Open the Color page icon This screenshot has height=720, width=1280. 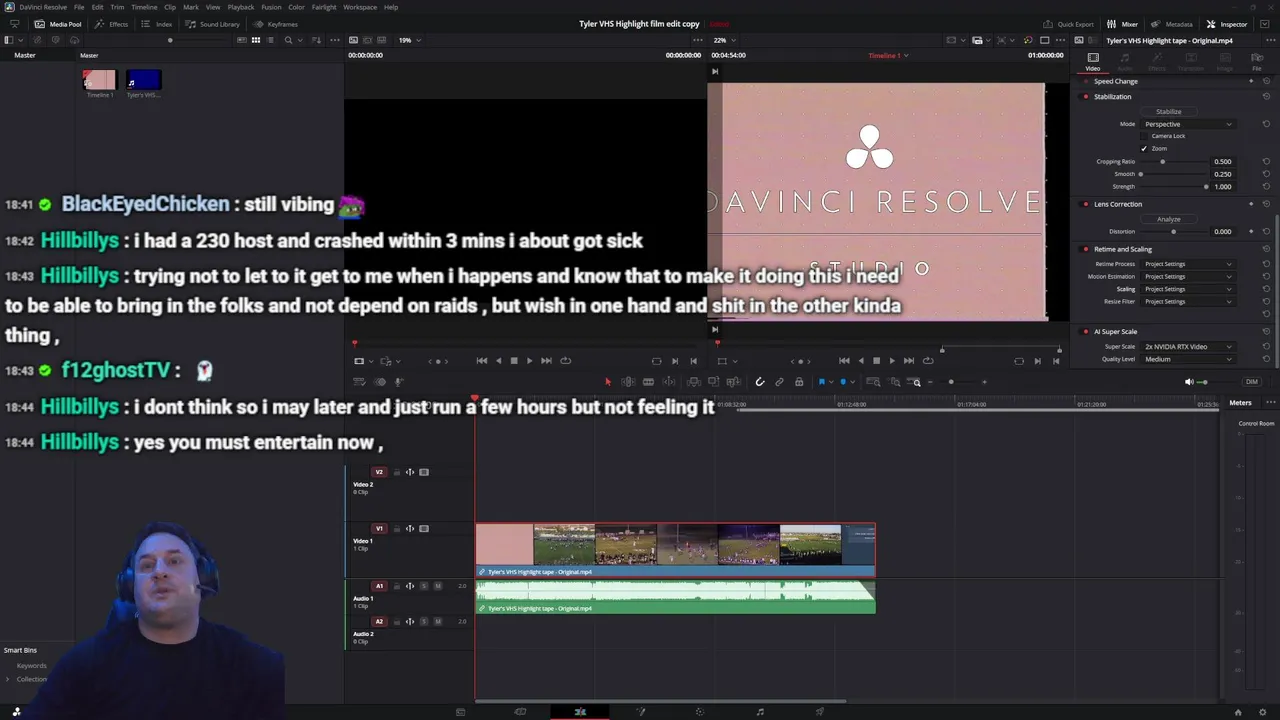(700, 712)
